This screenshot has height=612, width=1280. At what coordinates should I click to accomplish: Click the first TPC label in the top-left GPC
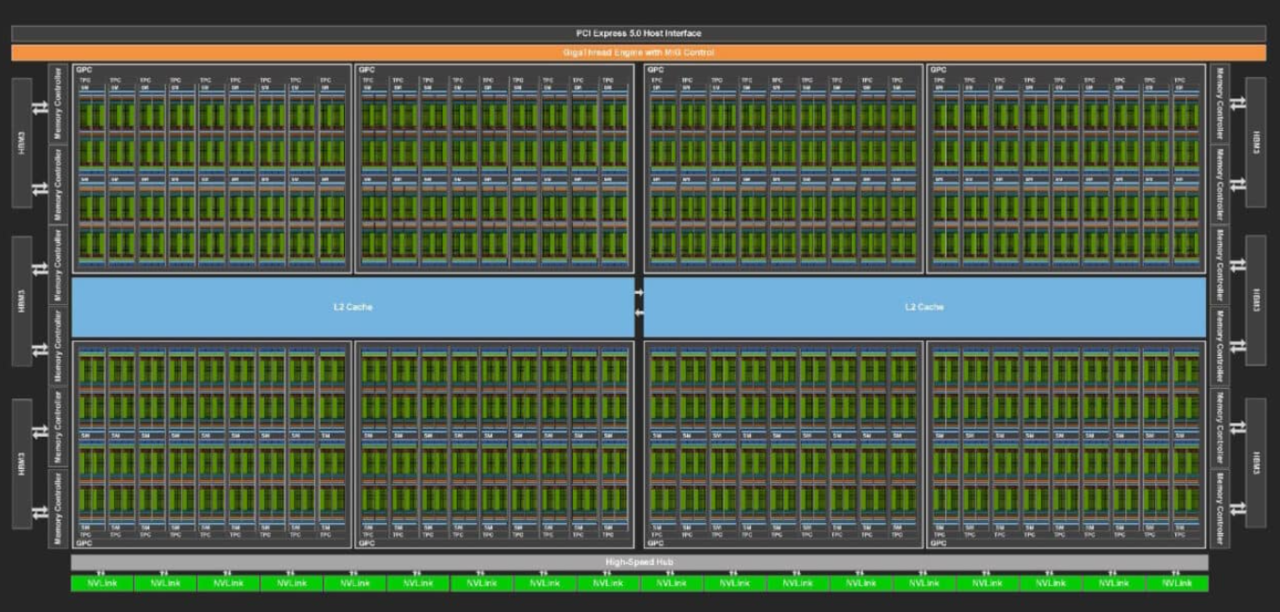coord(85,80)
